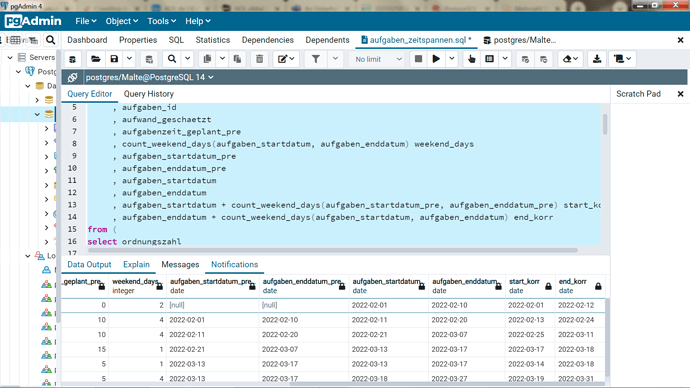
Task: Click the Paste icon in query toolbar
Action: (x=237, y=59)
